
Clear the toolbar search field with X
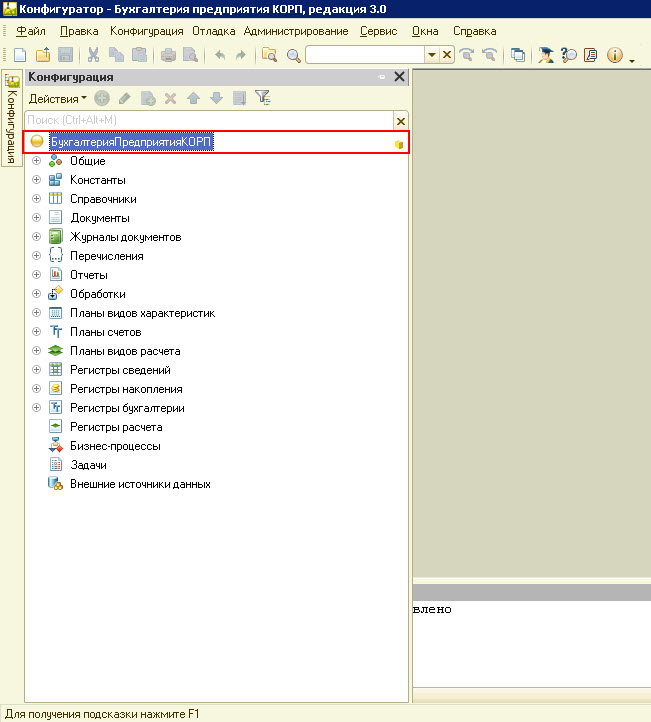[x=447, y=55]
